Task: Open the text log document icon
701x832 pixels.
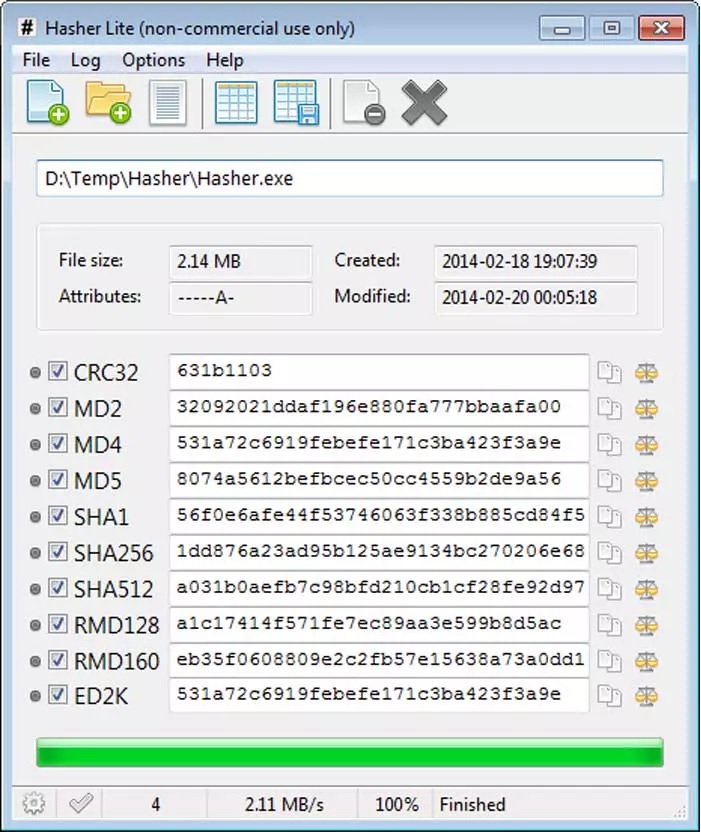Action: [x=168, y=103]
